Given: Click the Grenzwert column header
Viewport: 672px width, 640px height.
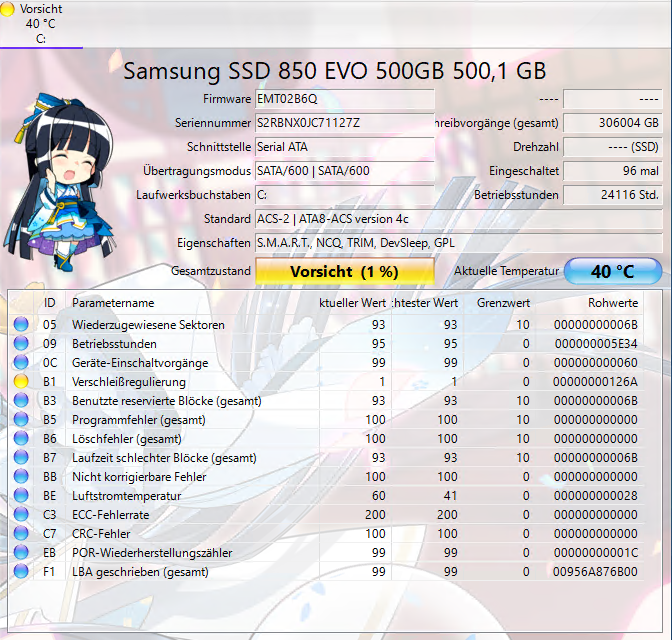Looking at the screenshot, I should pos(498,303).
